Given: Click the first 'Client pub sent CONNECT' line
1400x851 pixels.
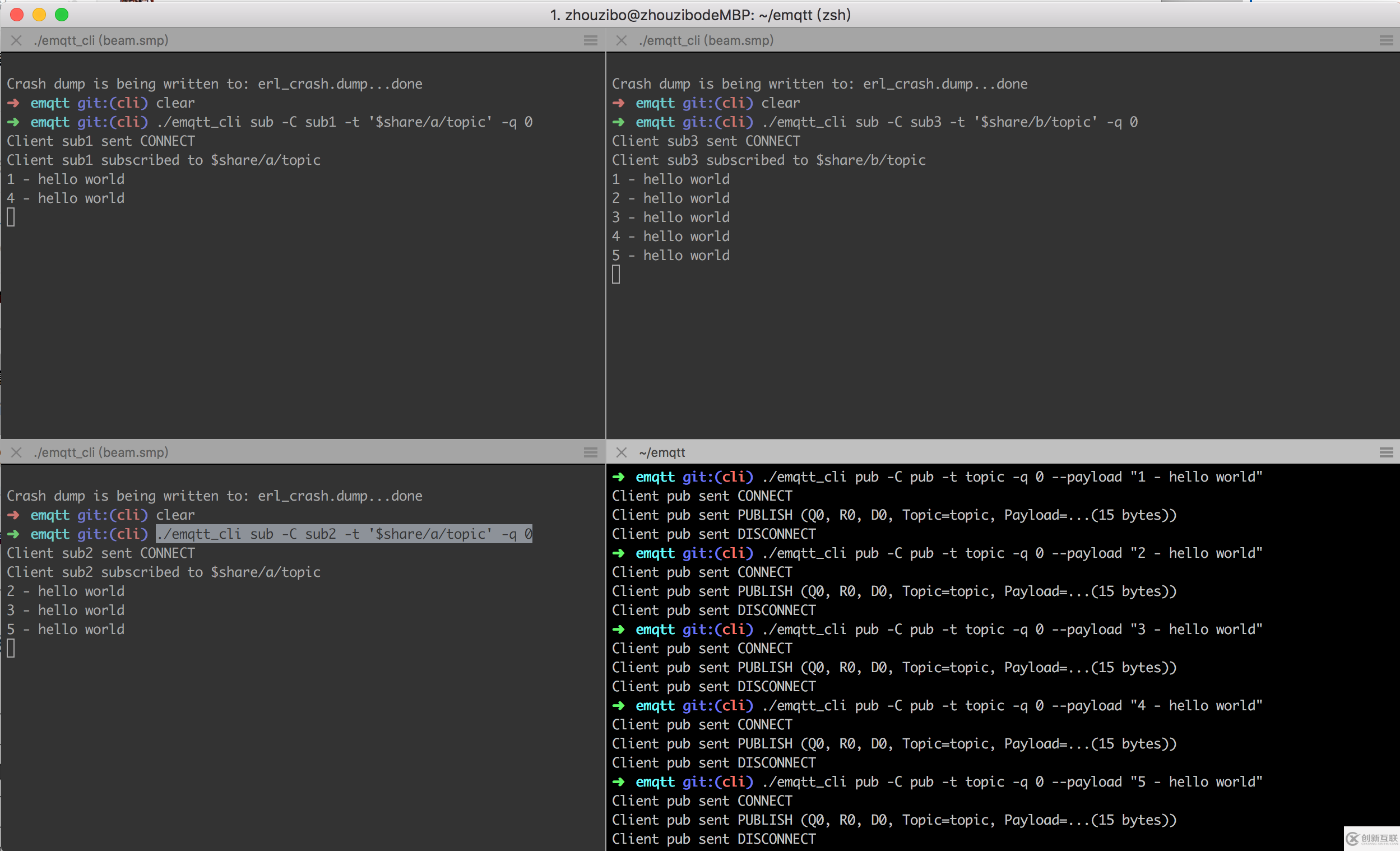Looking at the screenshot, I should click(702, 496).
